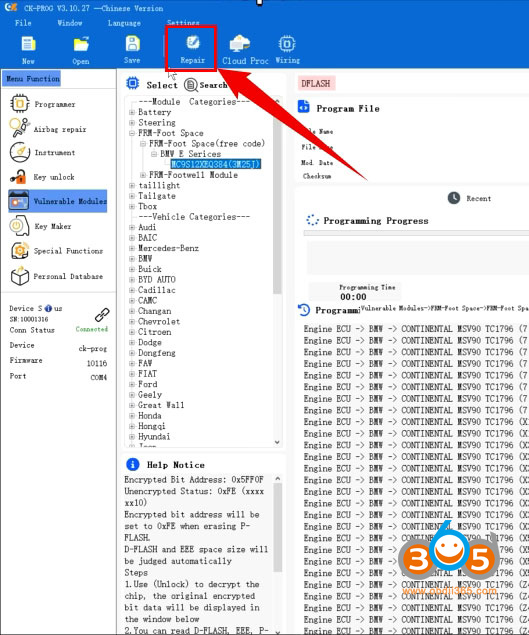Click the Help Notice scroll-up arrow

pos(277,478)
